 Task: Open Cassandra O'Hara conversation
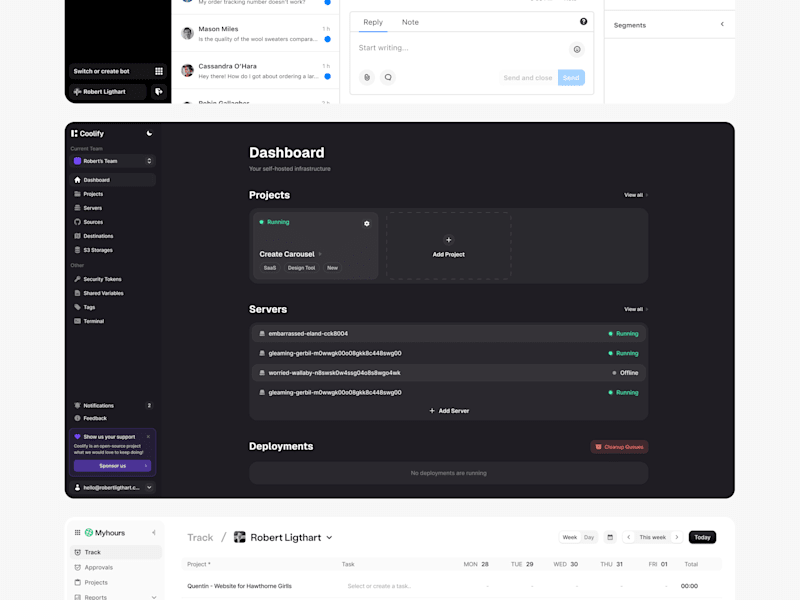tap(256, 71)
